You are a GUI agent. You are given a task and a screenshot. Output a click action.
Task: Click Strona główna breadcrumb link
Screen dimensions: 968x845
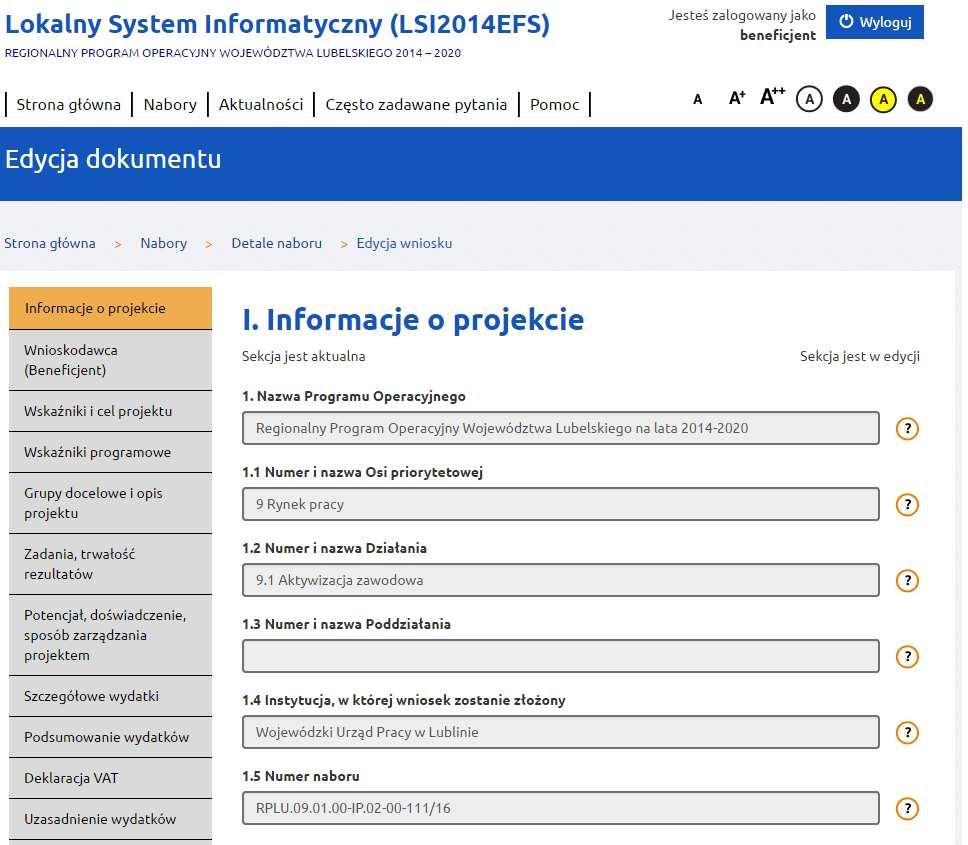[x=50, y=243]
